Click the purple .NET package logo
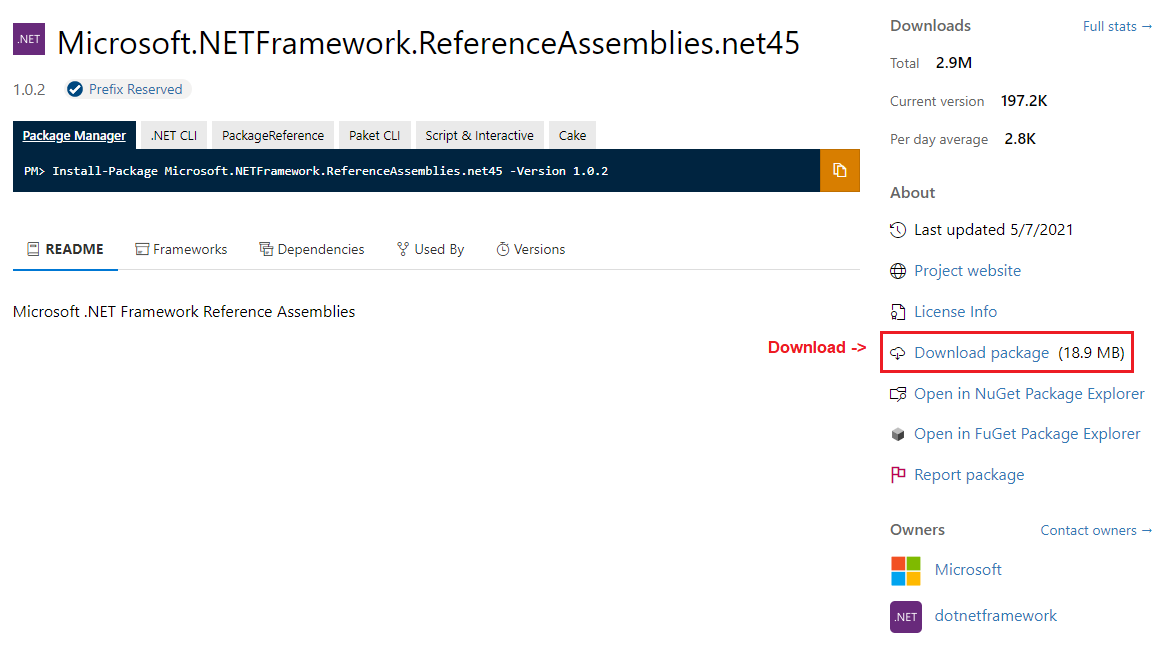The image size is (1162, 649). point(29,39)
